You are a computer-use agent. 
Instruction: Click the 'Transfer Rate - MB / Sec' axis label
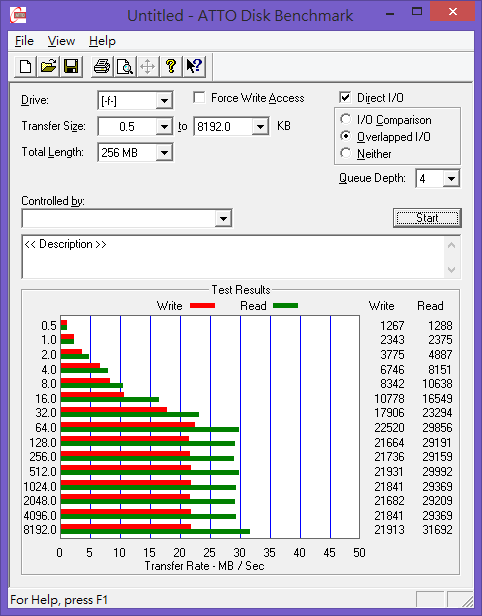pos(204,566)
